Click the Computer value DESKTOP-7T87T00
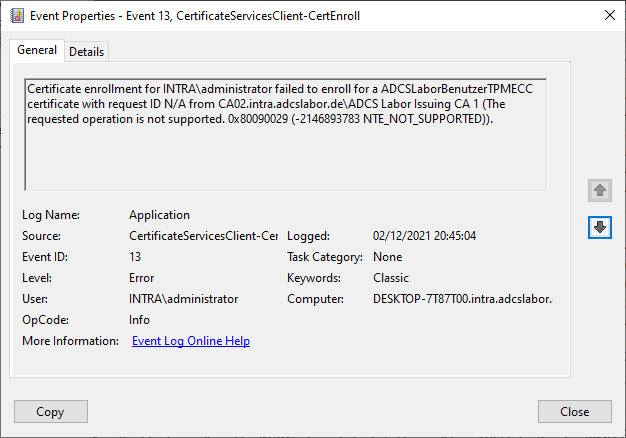This screenshot has height=438, width=626. click(x=462, y=299)
